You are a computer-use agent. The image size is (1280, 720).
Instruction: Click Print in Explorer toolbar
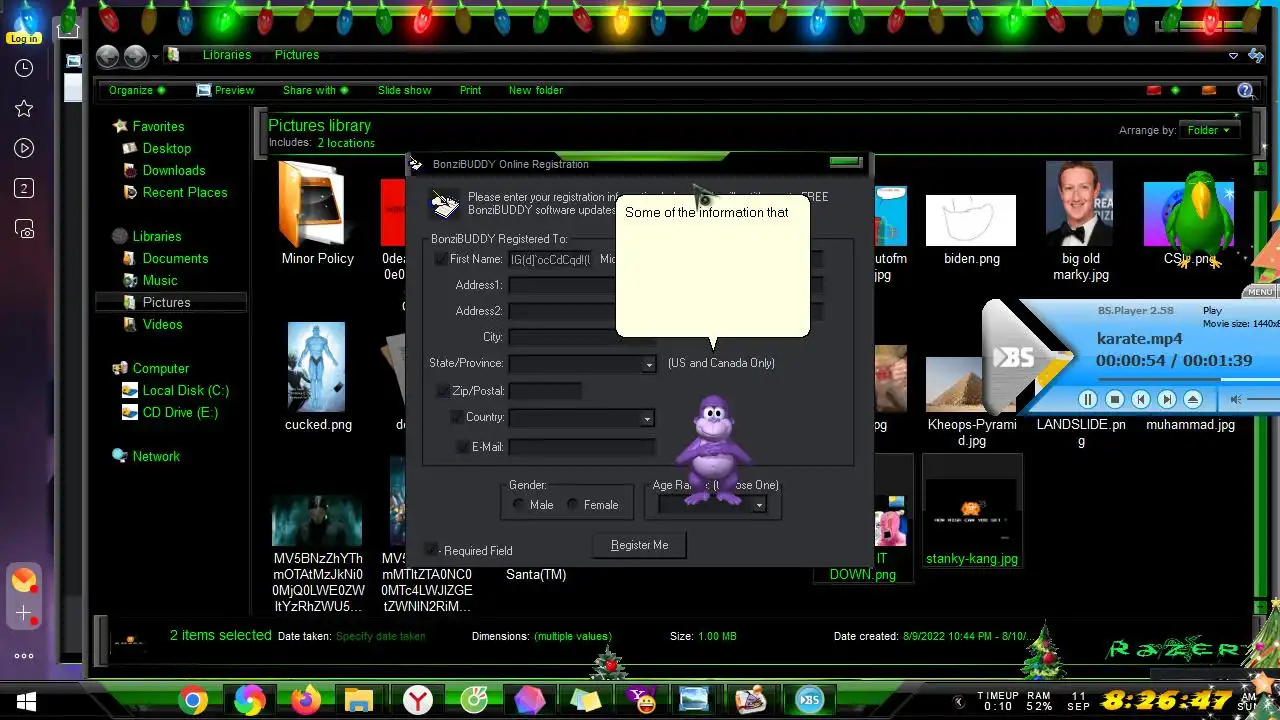(470, 90)
